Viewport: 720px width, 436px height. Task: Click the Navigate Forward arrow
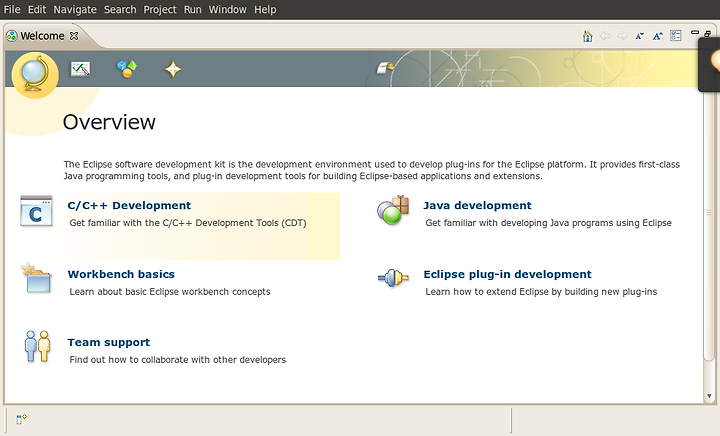point(622,36)
